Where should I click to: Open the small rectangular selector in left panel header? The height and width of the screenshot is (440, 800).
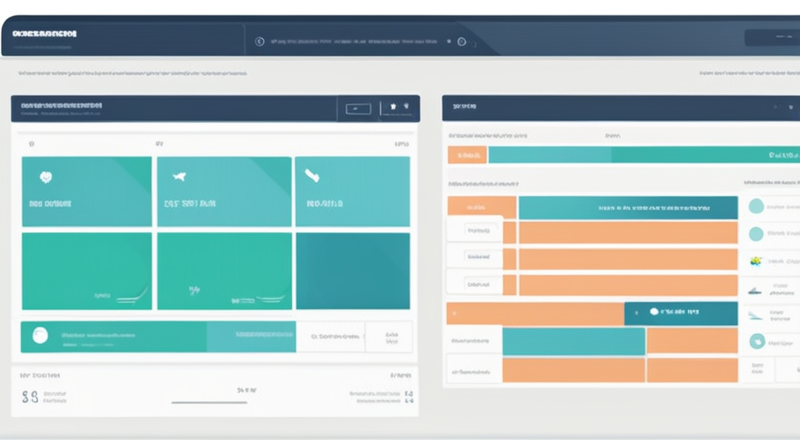coord(358,109)
